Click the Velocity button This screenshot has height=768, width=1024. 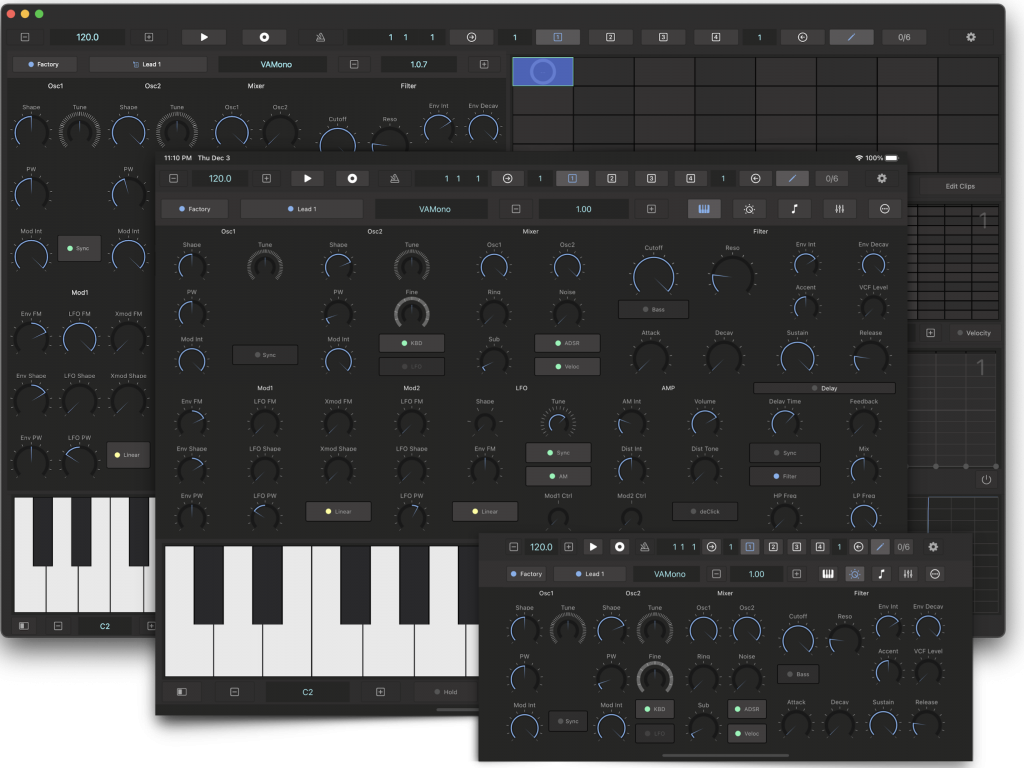pyautogui.click(x=973, y=333)
